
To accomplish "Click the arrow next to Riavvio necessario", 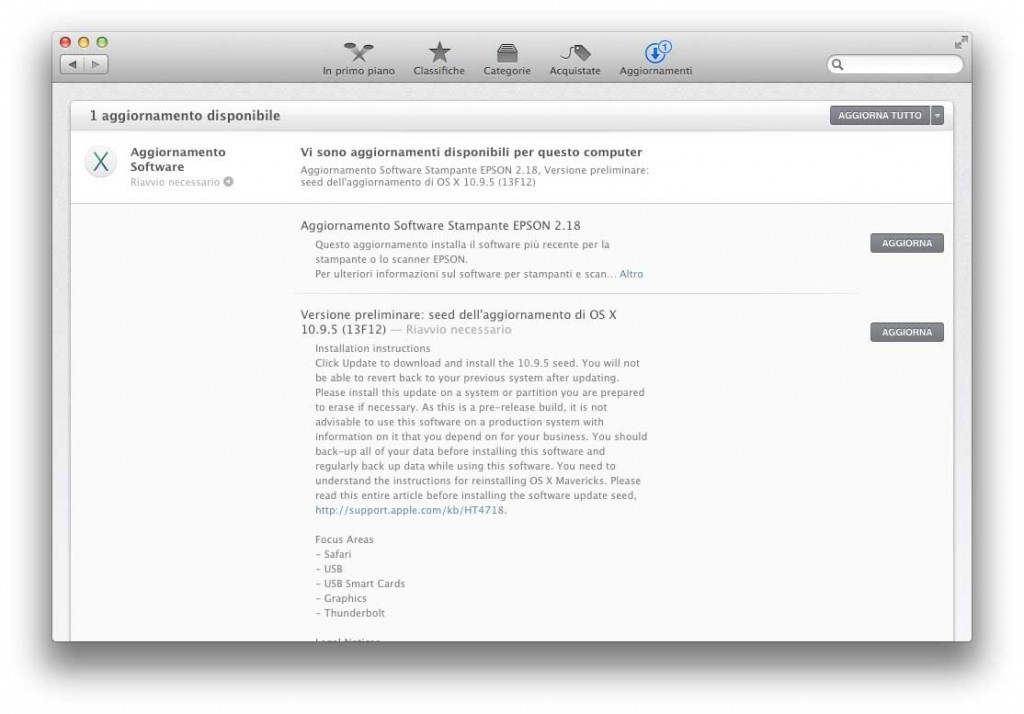I will coord(228,182).
